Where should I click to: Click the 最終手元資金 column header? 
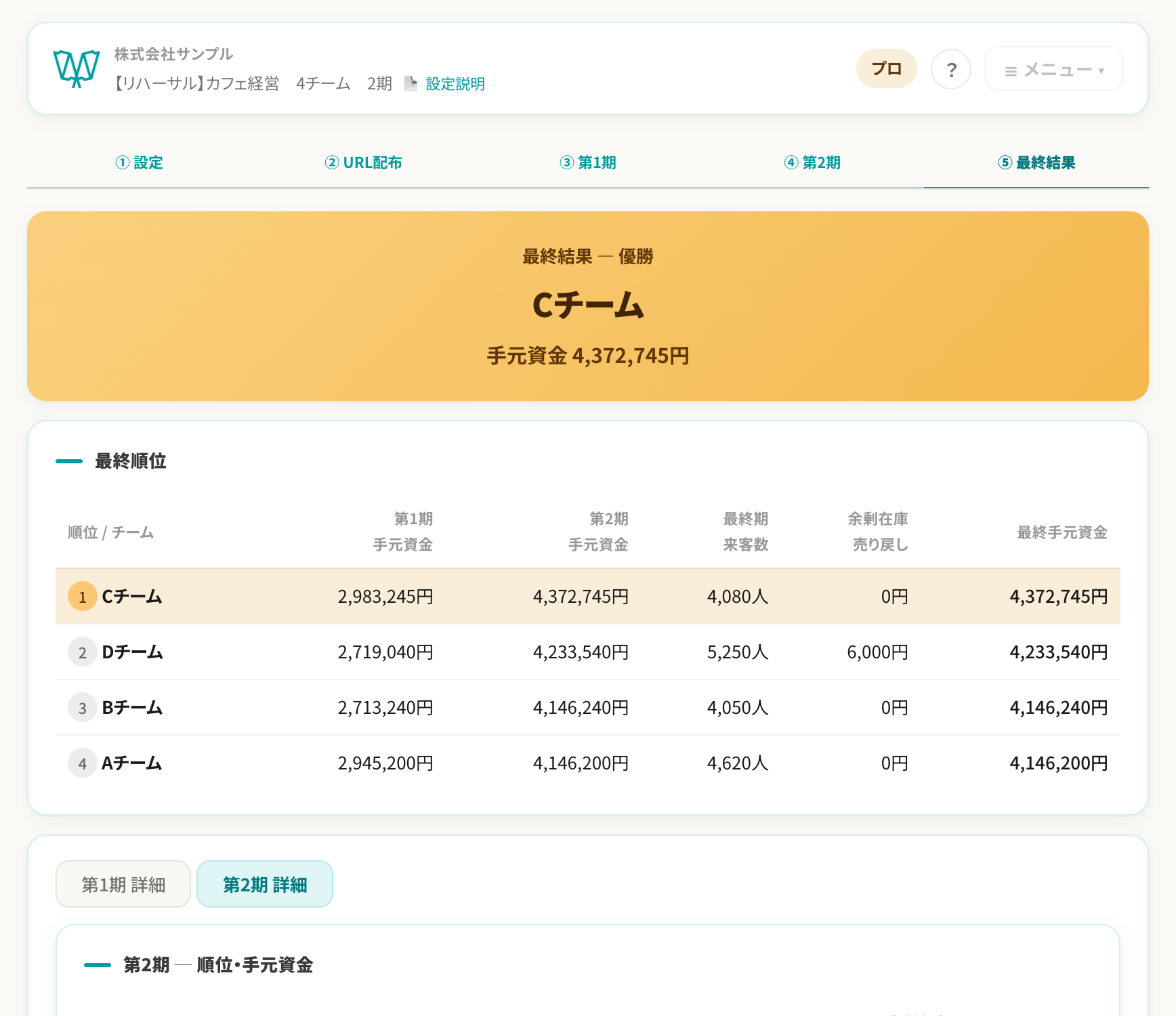tap(1062, 532)
